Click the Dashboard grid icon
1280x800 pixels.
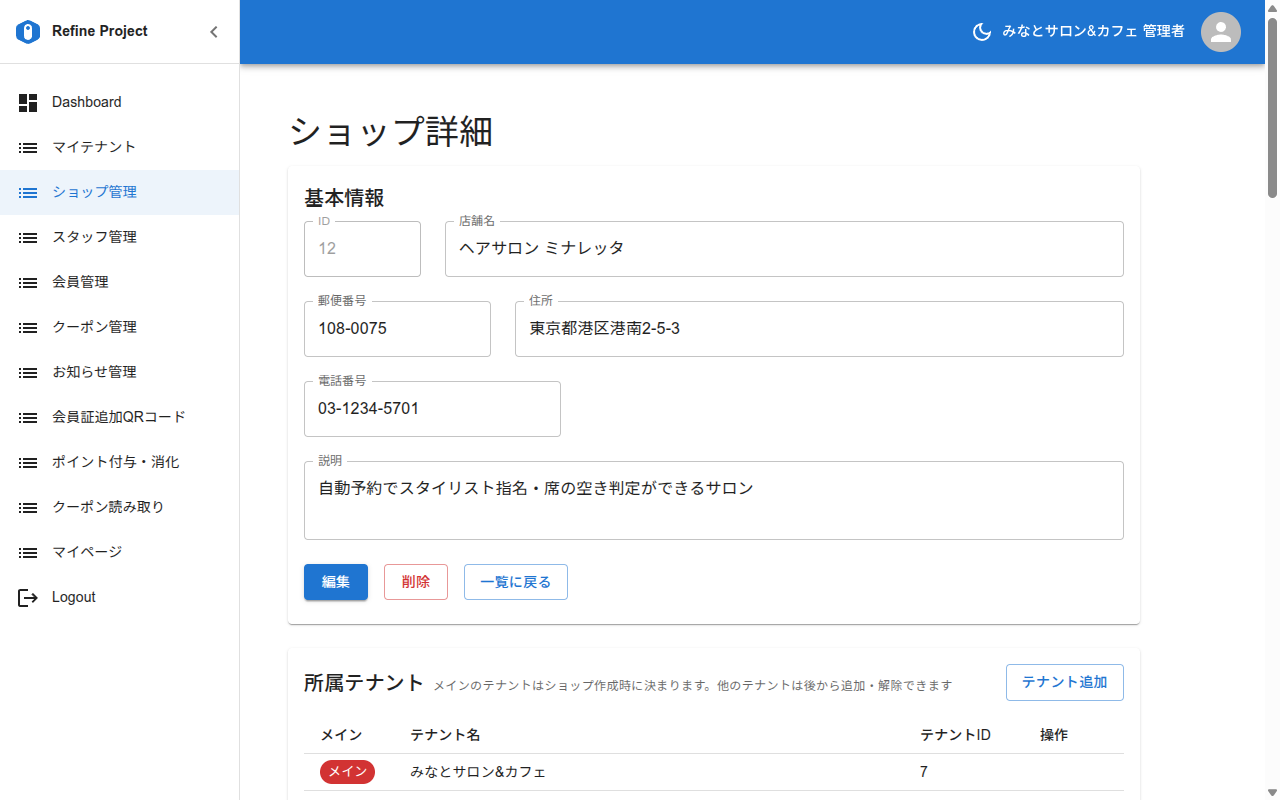[x=28, y=102]
